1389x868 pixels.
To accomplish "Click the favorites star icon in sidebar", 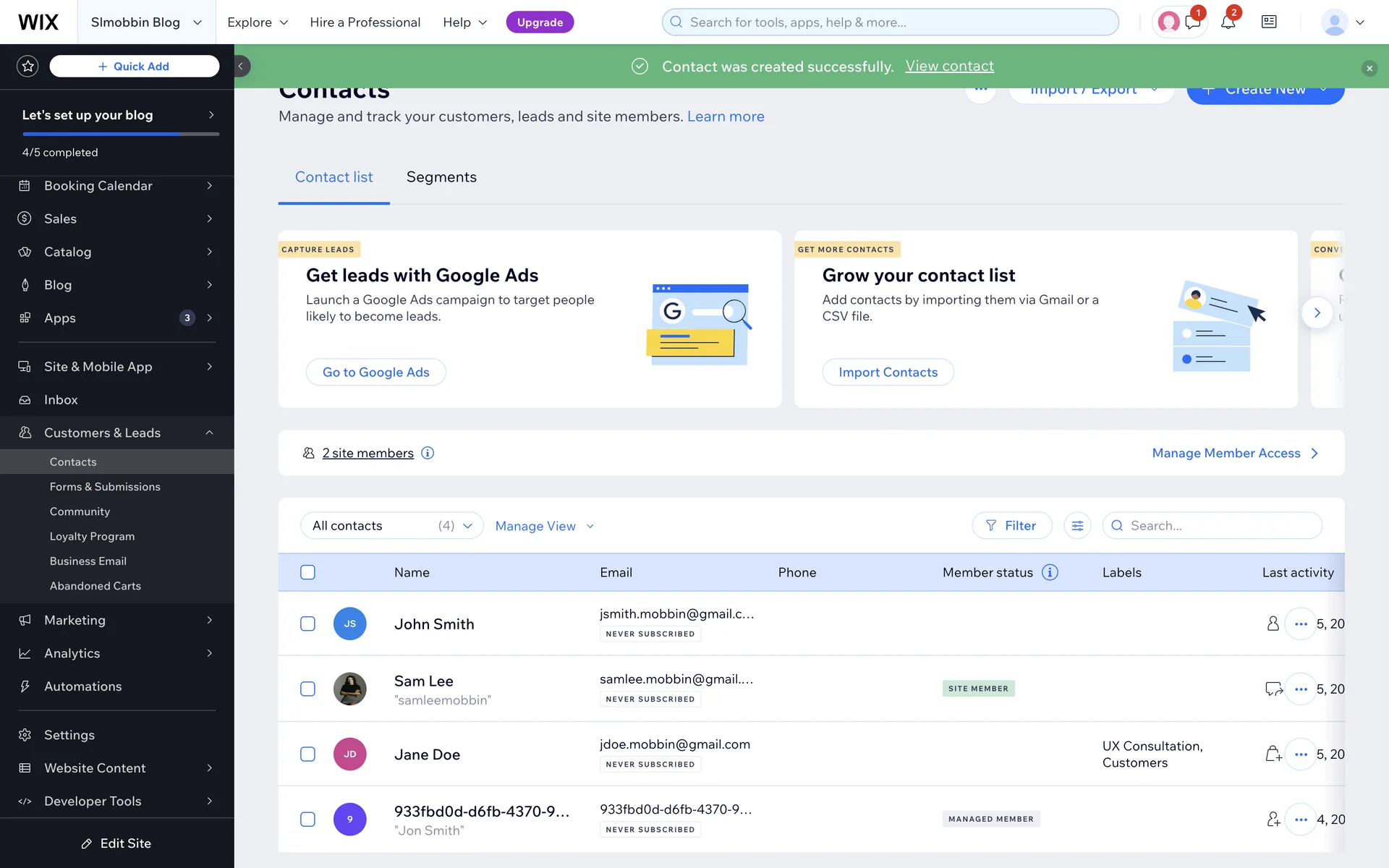I will pos(27,67).
